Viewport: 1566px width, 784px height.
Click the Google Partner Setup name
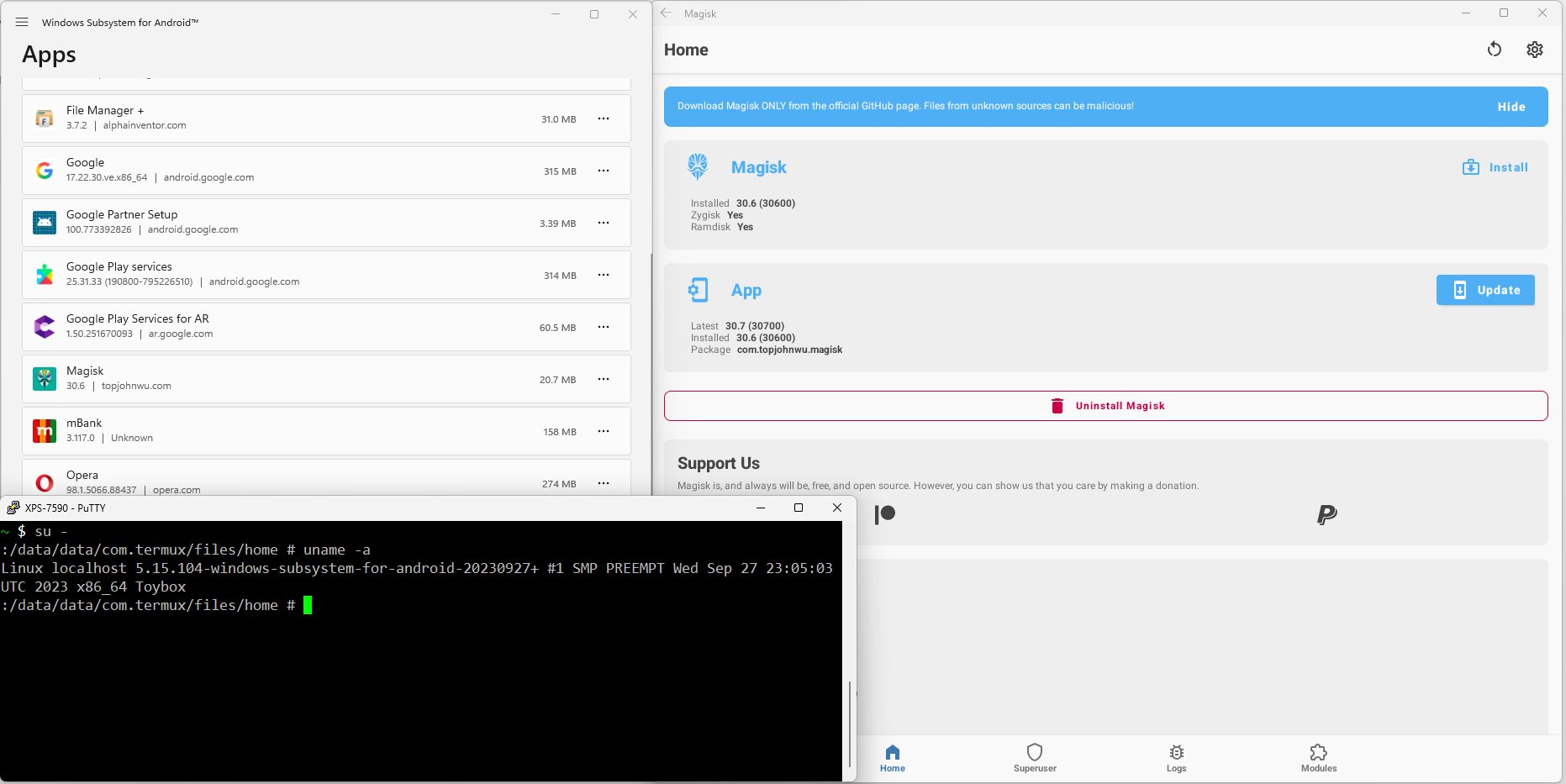(x=122, y=214)
